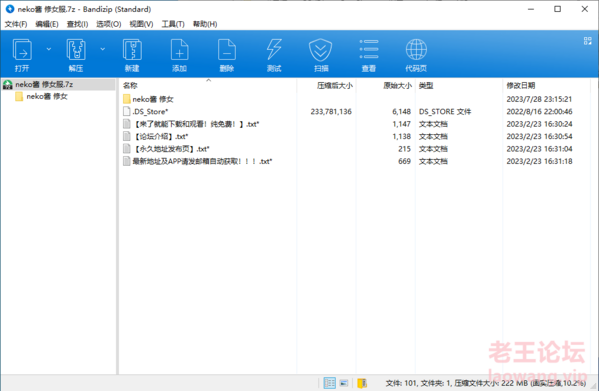Click the archive icon beside neko 修女服.7z in tree
Image resolution: width=599 pixels, height=391 pixels.
click(x=8, y=84)
